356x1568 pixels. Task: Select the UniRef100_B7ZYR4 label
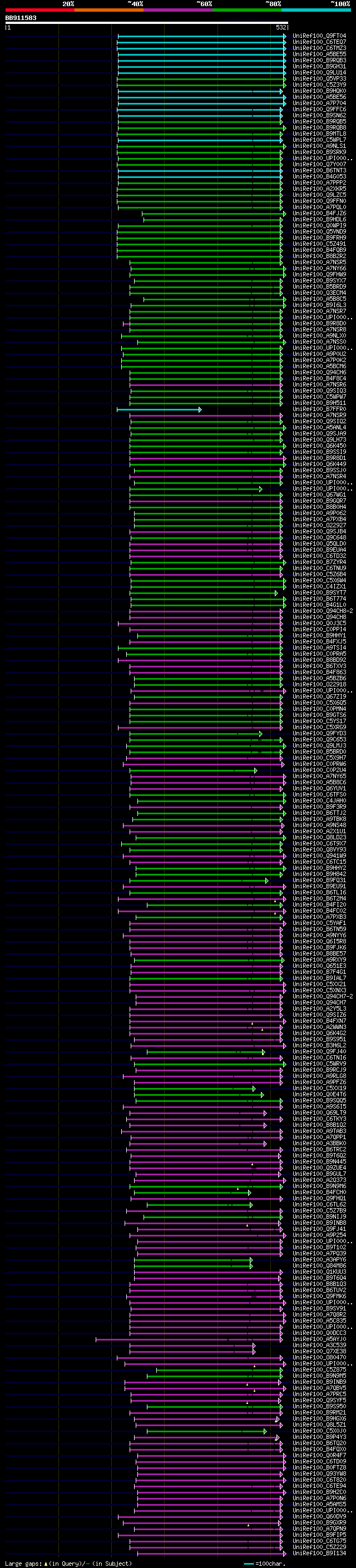pyautogui.click(x=319, y=562)
